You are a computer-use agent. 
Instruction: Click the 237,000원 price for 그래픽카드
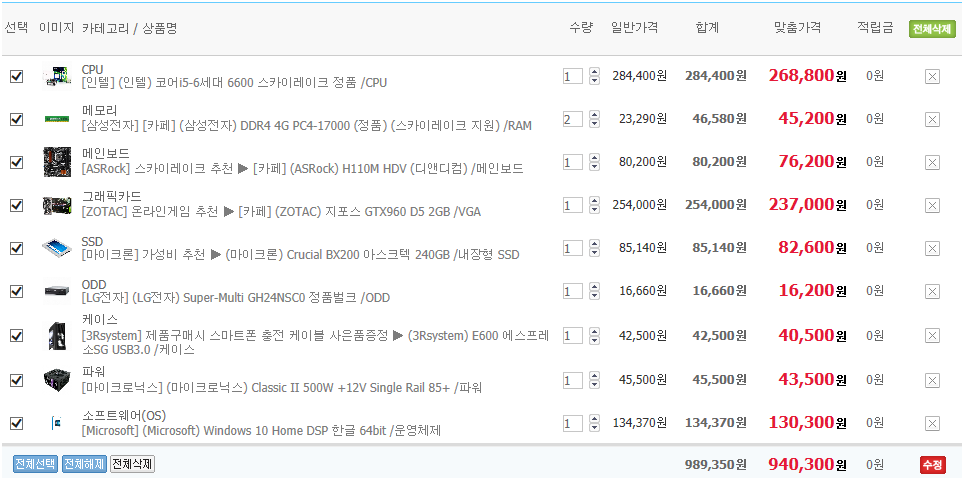[x=807, y=205]
